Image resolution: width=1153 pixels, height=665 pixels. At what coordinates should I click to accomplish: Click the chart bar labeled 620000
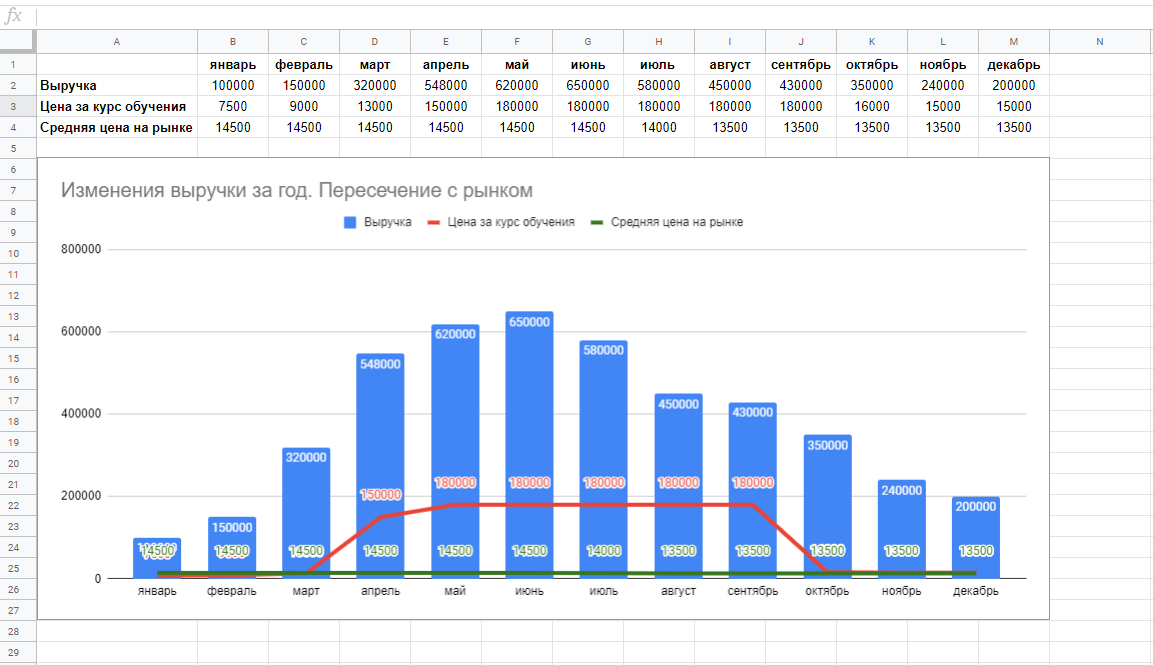(455, 451)
